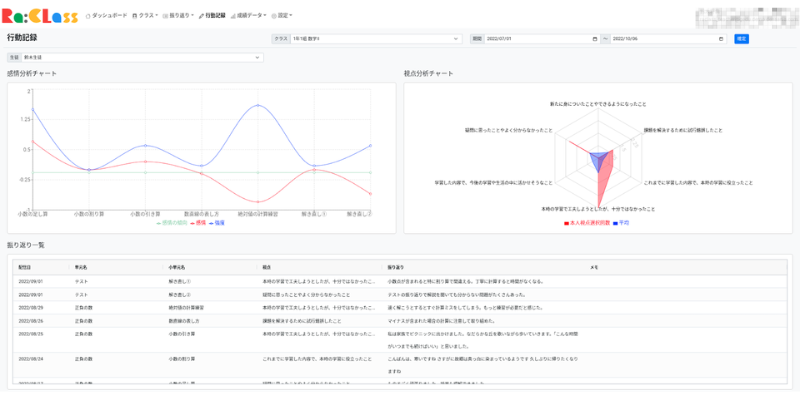800x400 pixels.
Task: Click the Re:CLass logo
Action: click(40, 16)
